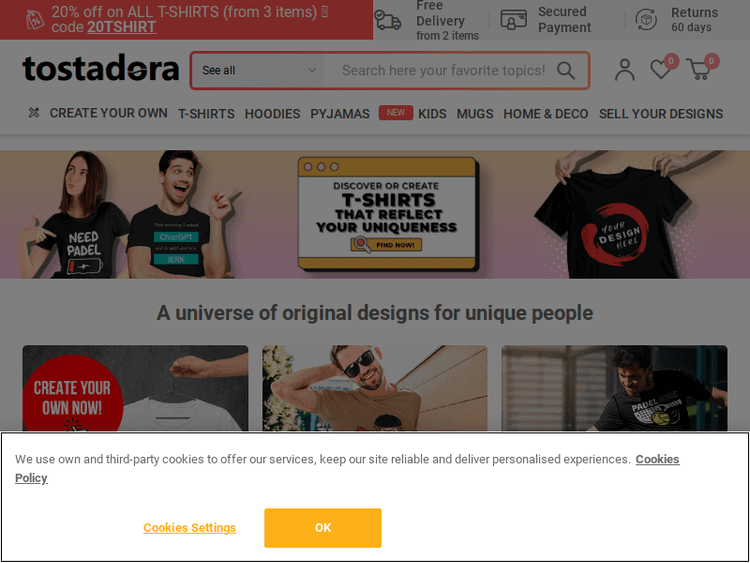Screen dimensions: 750x563
Task: Click the Secured Payment lock icon
Action: [513, 20]
